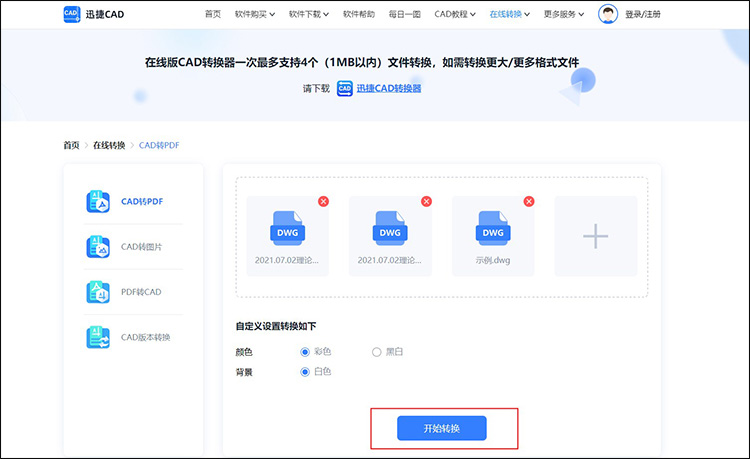The image size is (750, 459).
Task: Open the 迅捷CAD转换器 download link
Action: tap(389, 88)
